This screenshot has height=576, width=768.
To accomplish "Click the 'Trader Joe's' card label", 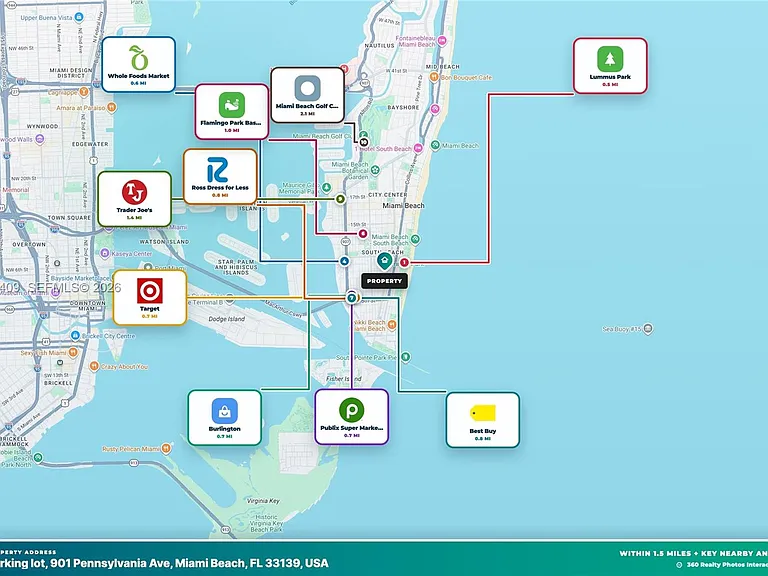I will (134, 210).
